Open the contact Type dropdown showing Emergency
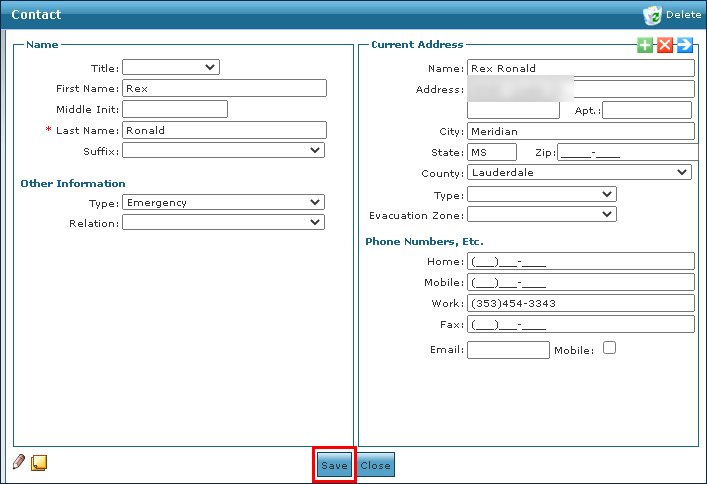This screenshot has height=484, width=707. coord(223,202)
